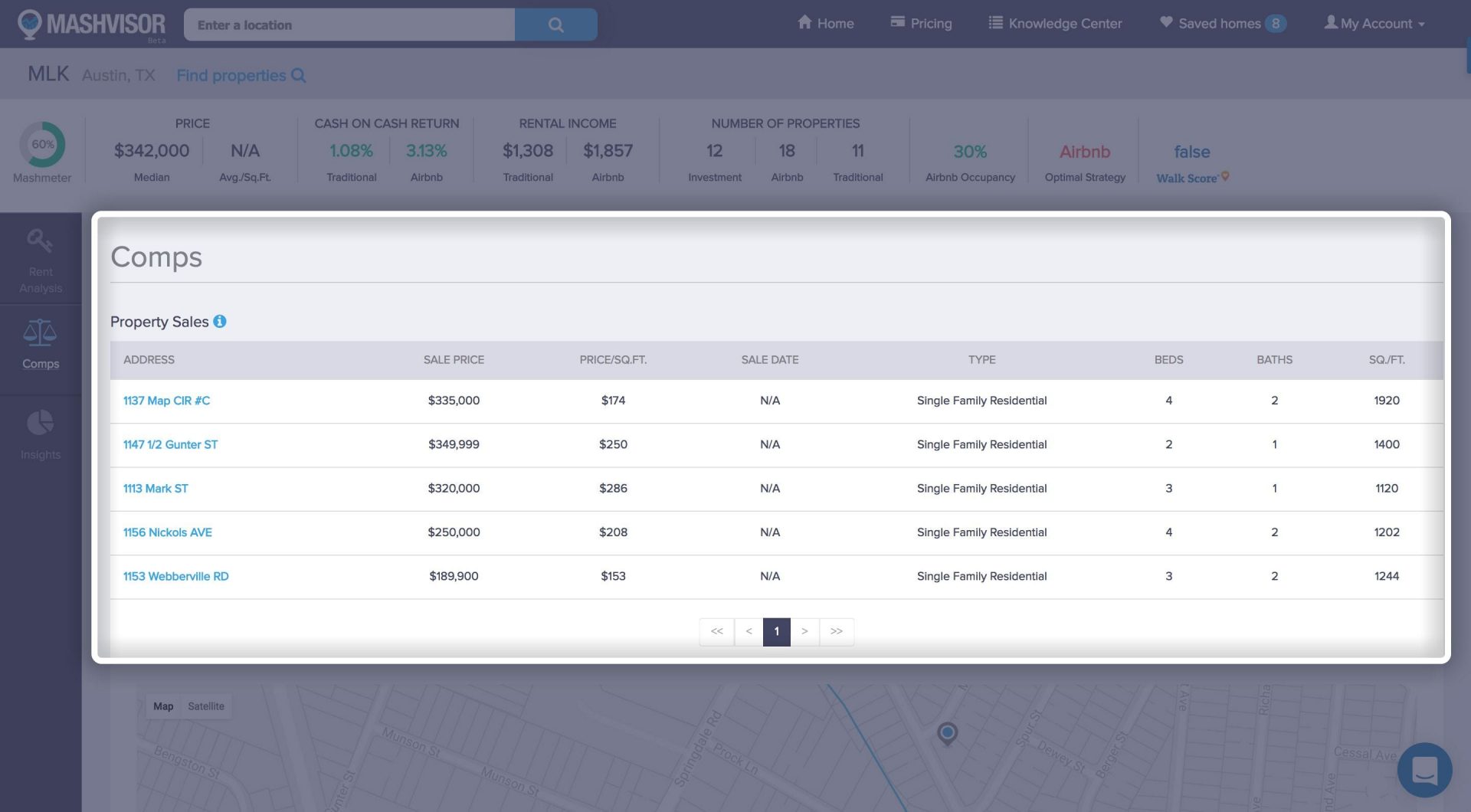Viewport: 1471px width, 812px height.
Task: Click the Find properties link
Action: tap(241, 75)
